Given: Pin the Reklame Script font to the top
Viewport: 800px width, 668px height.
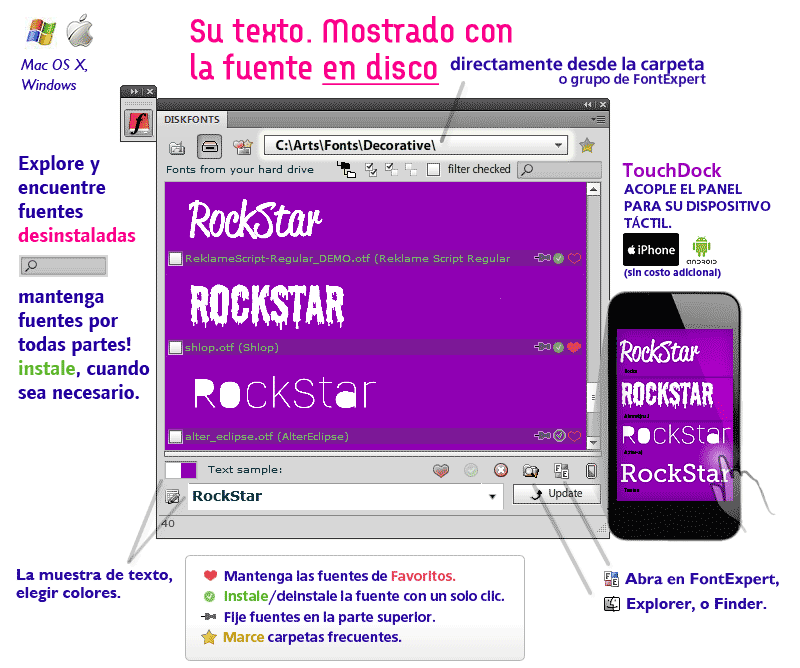Looking at the screenshot, I should click(542, 258).
